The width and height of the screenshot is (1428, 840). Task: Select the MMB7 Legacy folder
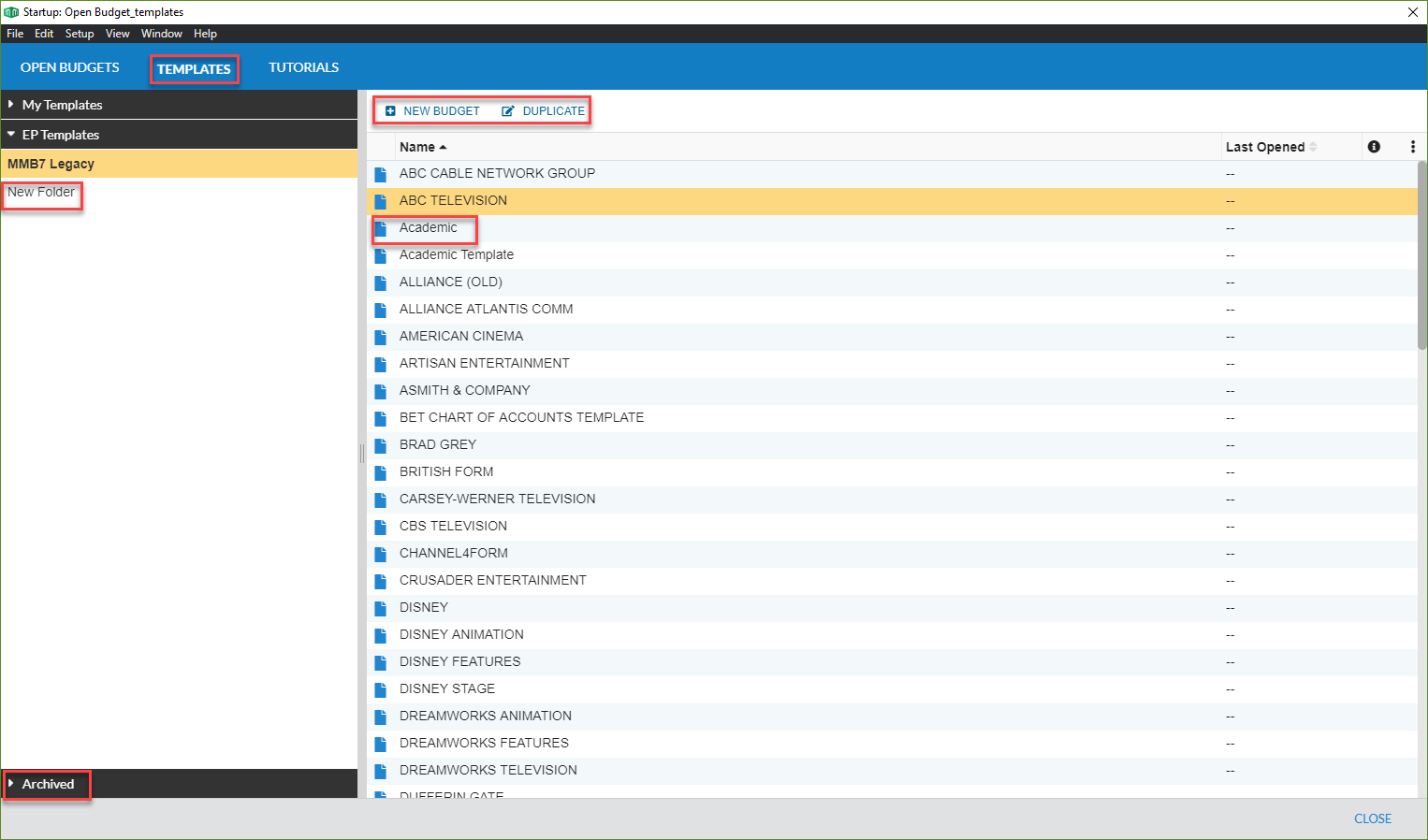pyautogui.click(x=179, y=164)
